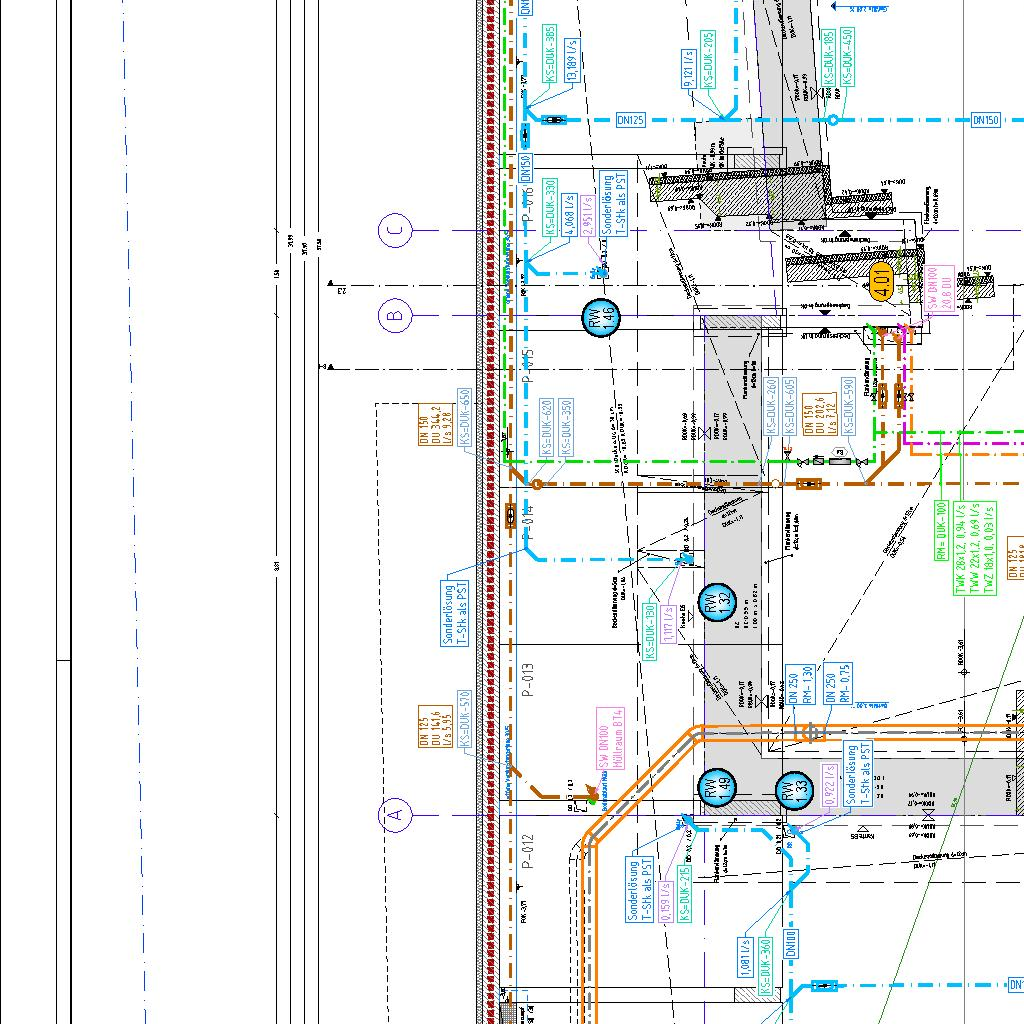The width and height of the screenshot is (1024, 1024).
Task: Click the KS=DUK-450 annotation label
Action: coord(847,56)
